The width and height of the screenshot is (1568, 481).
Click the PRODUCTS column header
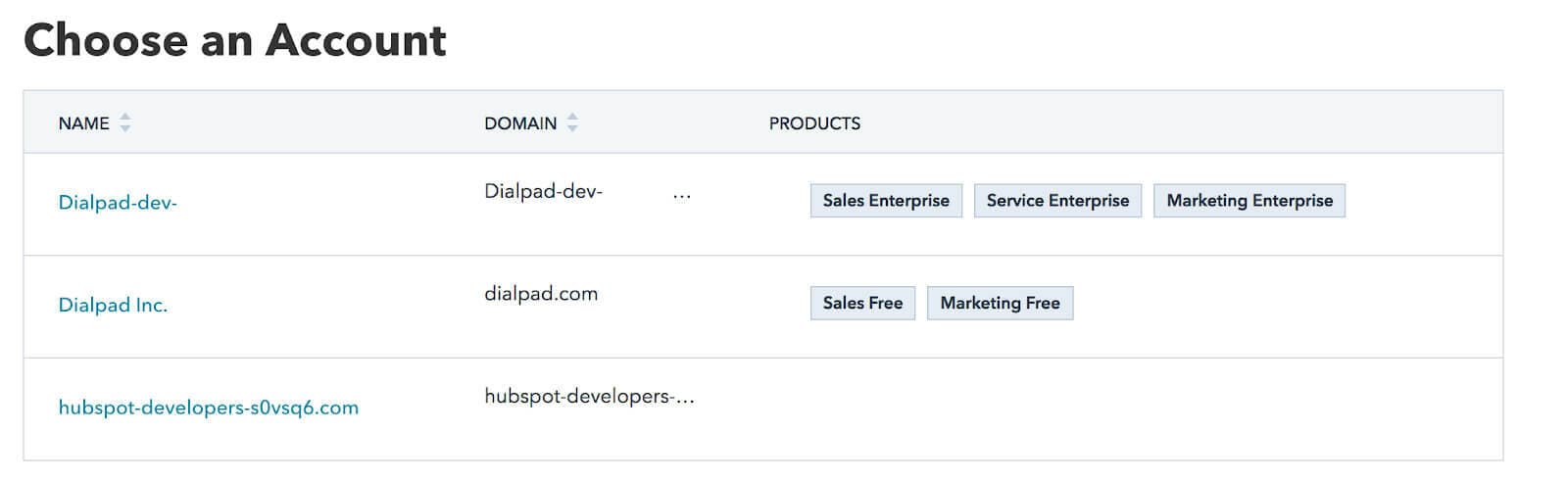tap(814, 123)
